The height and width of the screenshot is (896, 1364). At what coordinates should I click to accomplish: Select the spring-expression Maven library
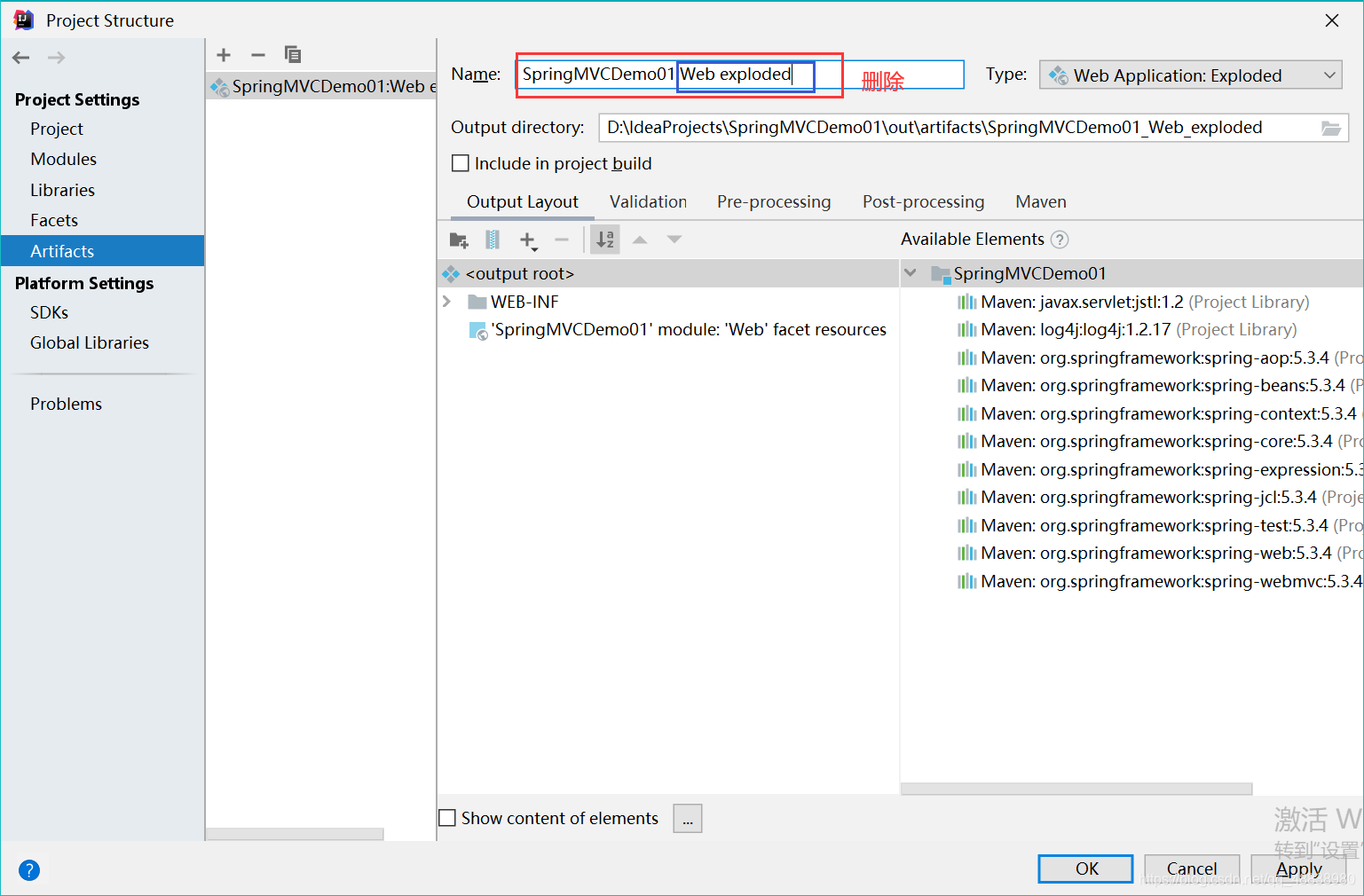[1159, 470]
